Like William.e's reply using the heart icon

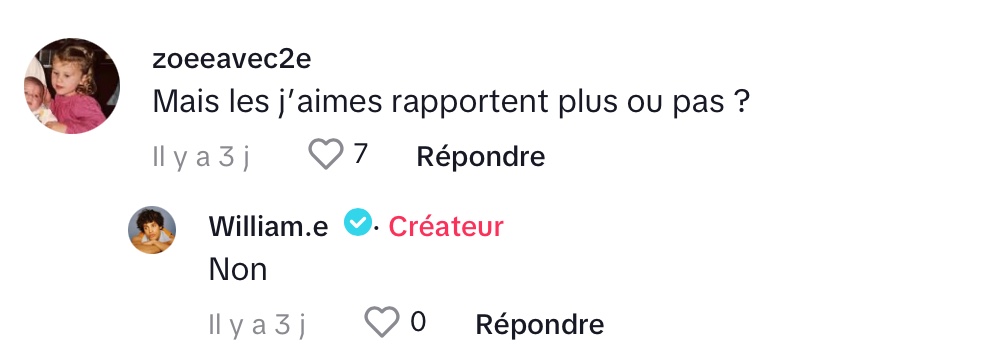(x=381, y=322)
